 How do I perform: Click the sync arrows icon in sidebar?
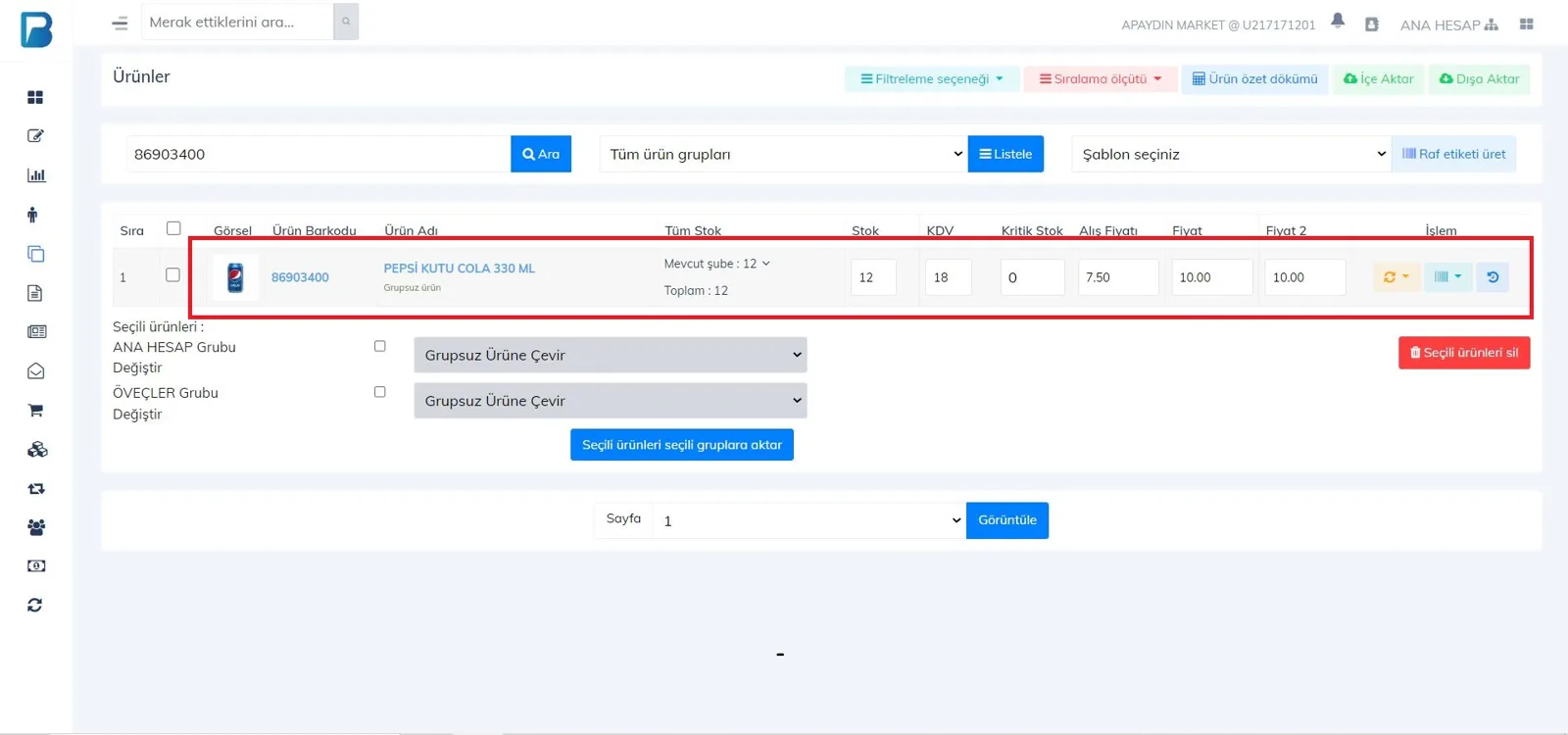coord(35,606)
